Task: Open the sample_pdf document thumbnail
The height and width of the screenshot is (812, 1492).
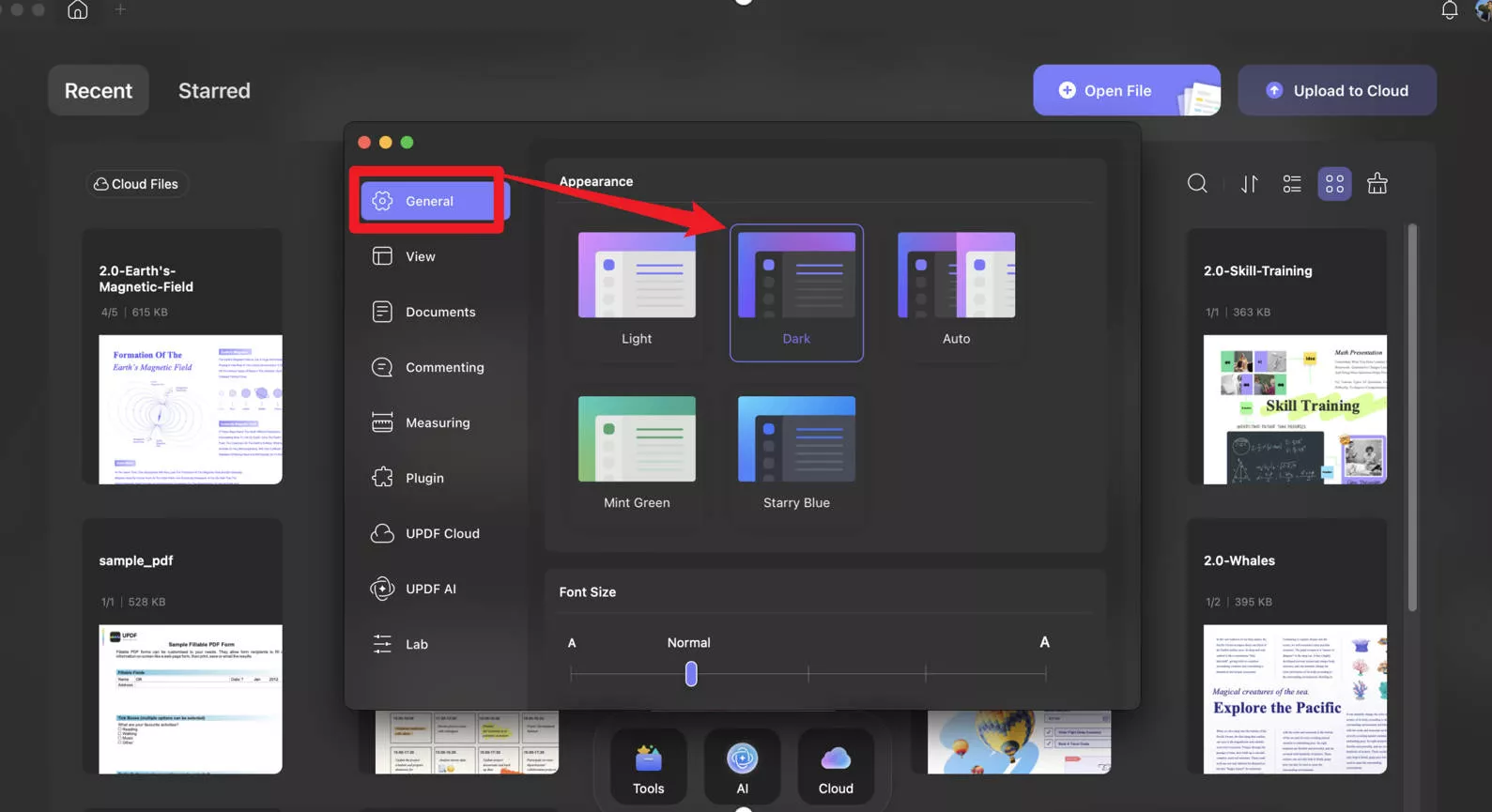Action: point(191,699)
